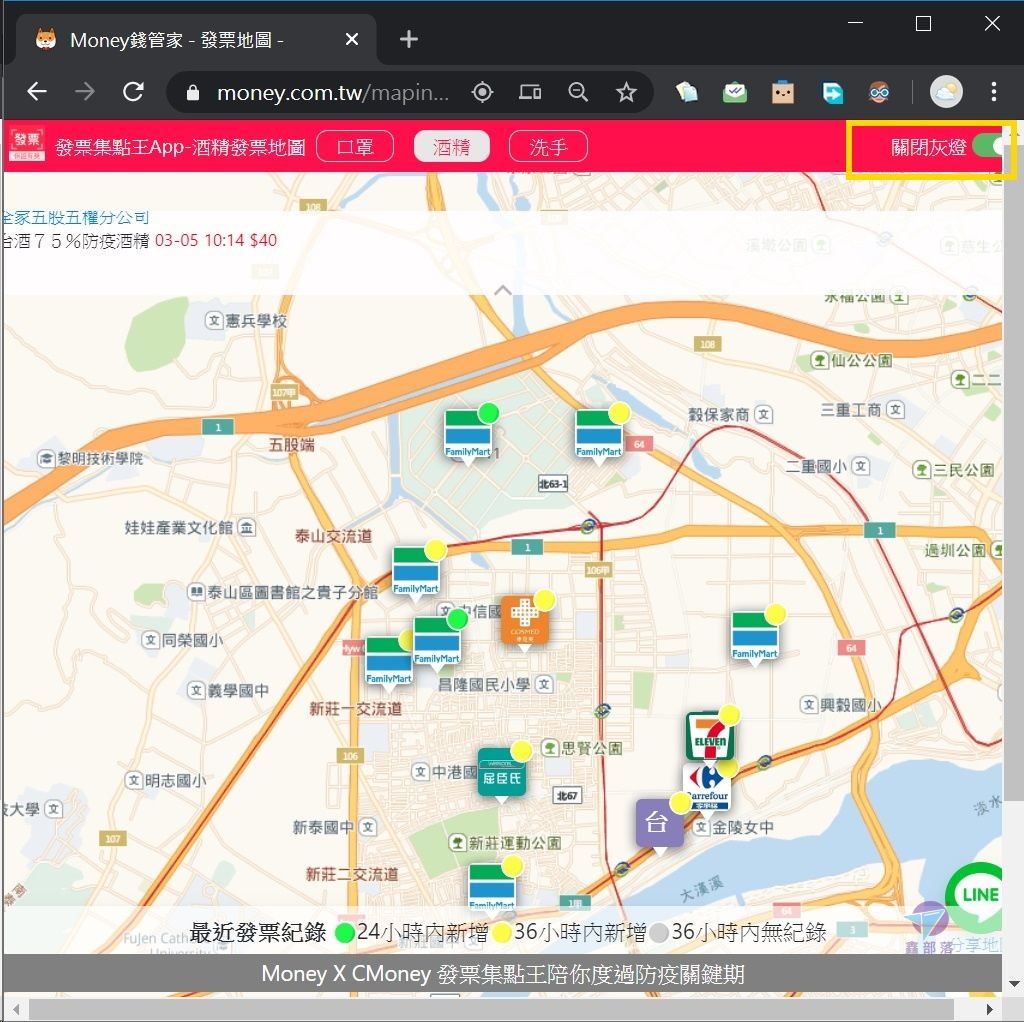The height and width of the screenshot is (1022, 1024).
Task: Click the 娃娃產業文化館 map label
Action: [x=190, y=528]
